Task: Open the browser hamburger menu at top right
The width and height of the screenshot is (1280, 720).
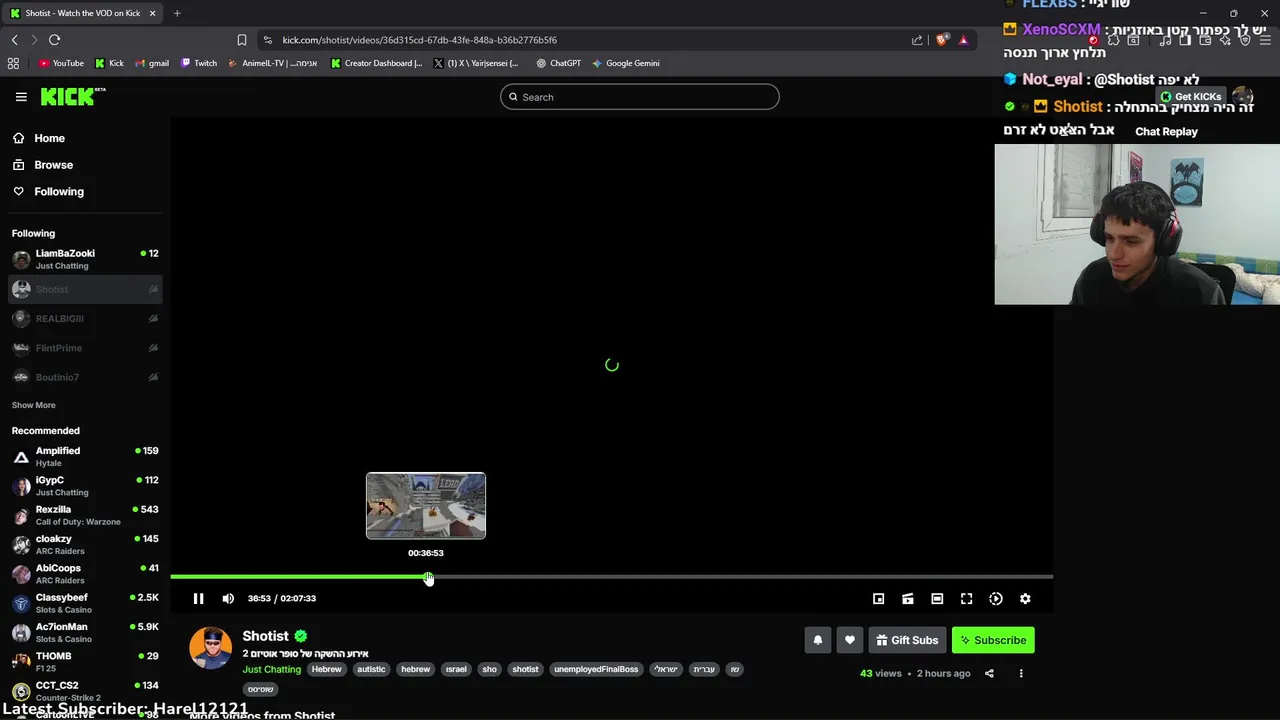Action: [1265, 40]
